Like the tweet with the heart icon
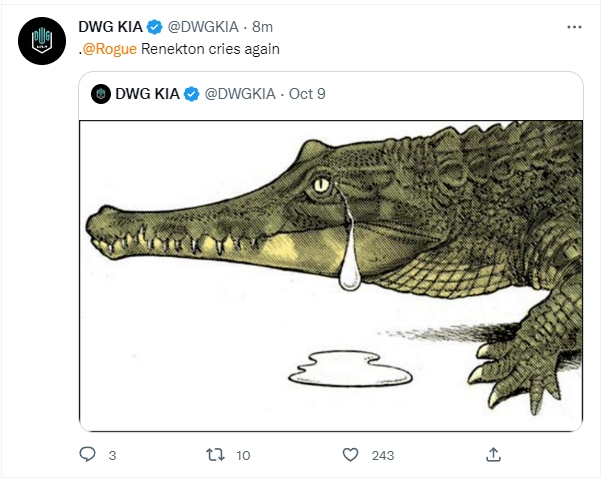605x478 pixels. coord(350,455)
